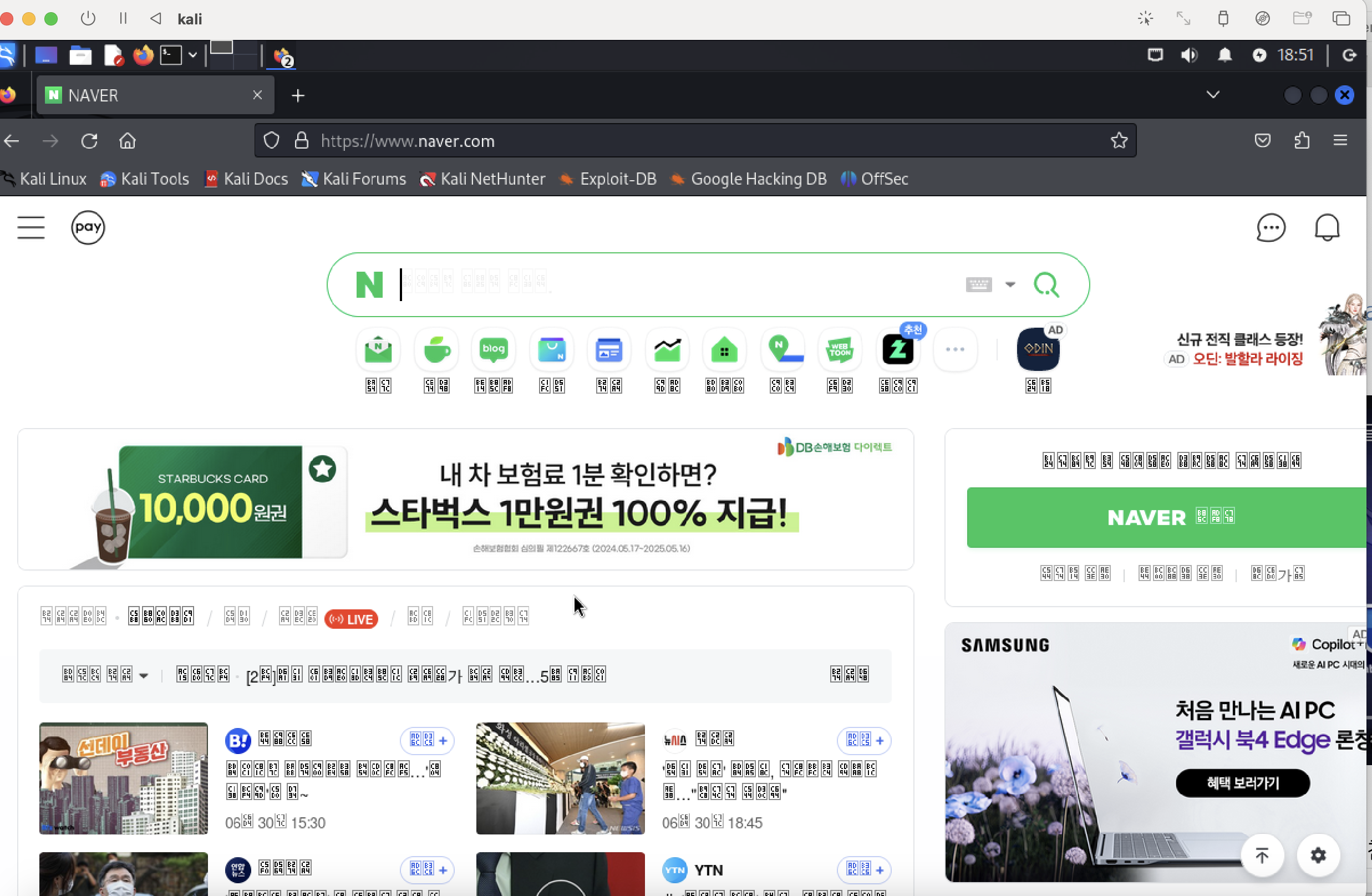The width and height of the screenshot is (1372, 896).
Task: Open Exploit-DB bookmark
Action: pos(608,179)
